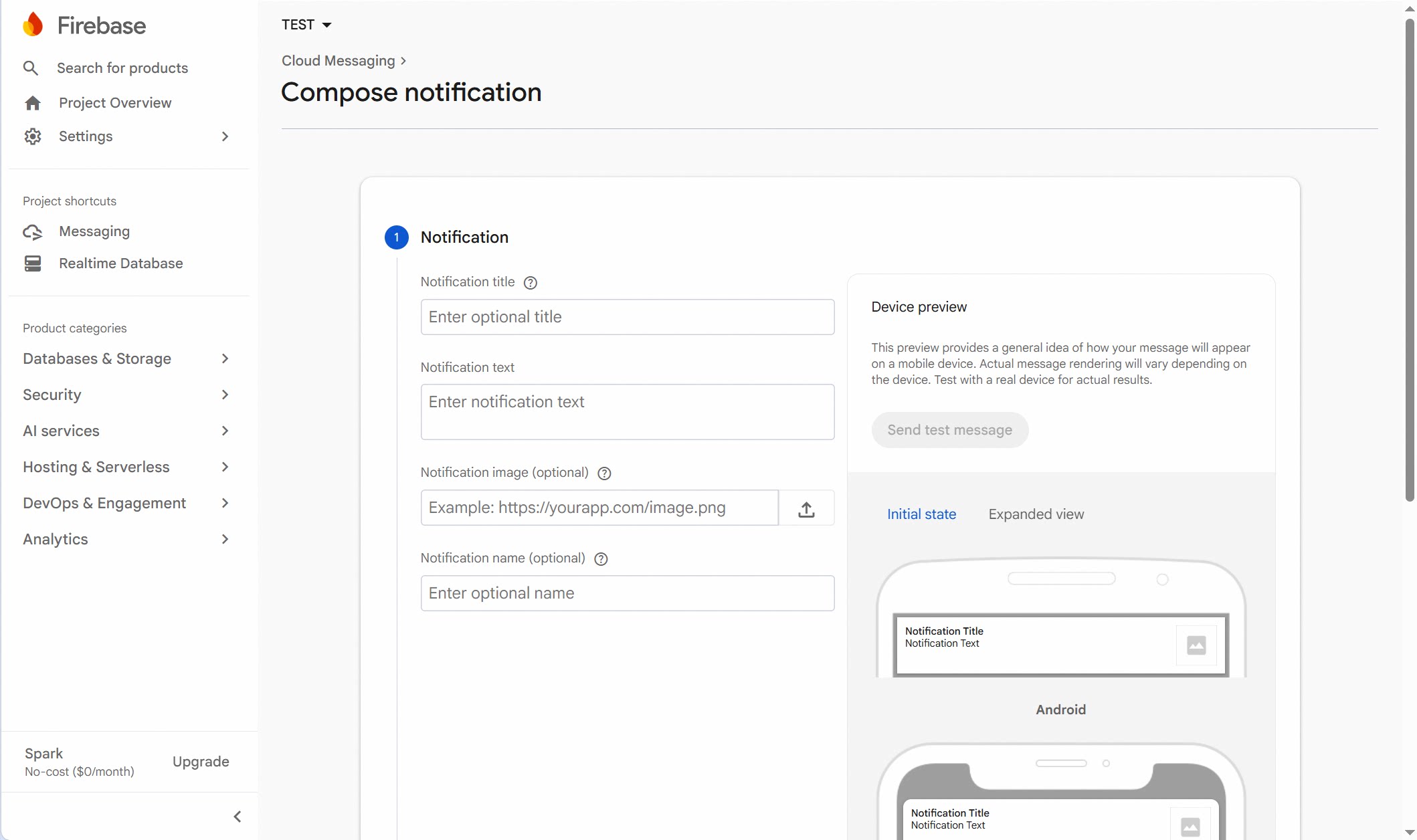Open Notification image help icon

click(604, 474)
